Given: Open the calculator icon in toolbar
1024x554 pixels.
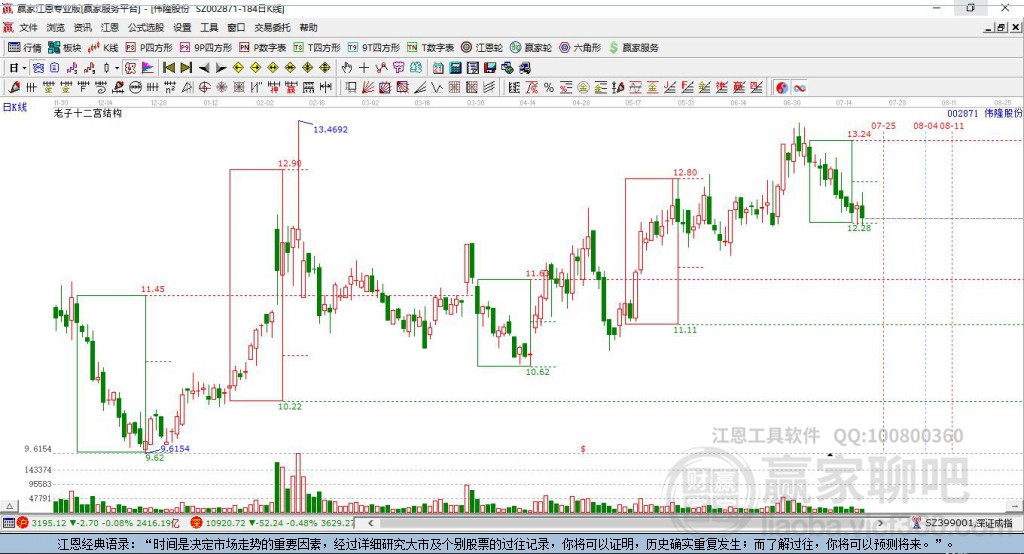Looking at the screenshot, I should (456, 68).
